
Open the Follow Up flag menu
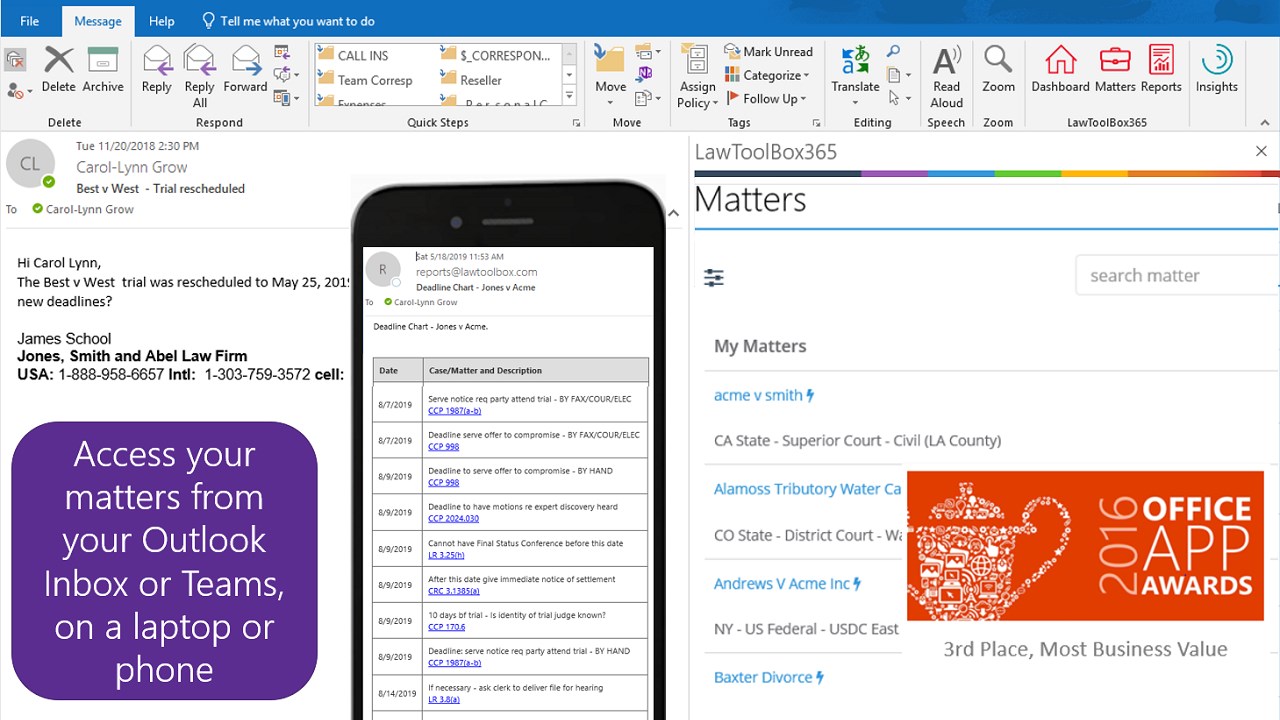click(766, 98)
